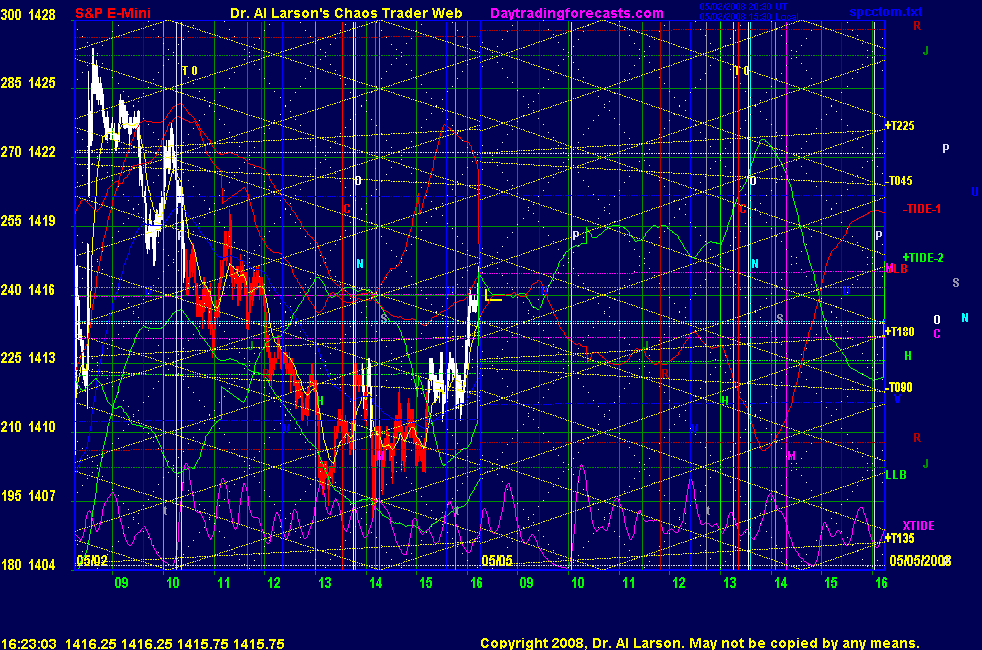Click the 'MLB' level label
The height and width of the screenshot is (650, 982).
(x=896, y=269)
